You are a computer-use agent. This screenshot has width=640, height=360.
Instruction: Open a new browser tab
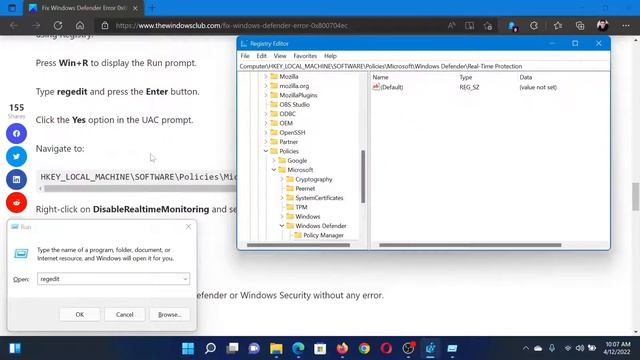(152, 8)
